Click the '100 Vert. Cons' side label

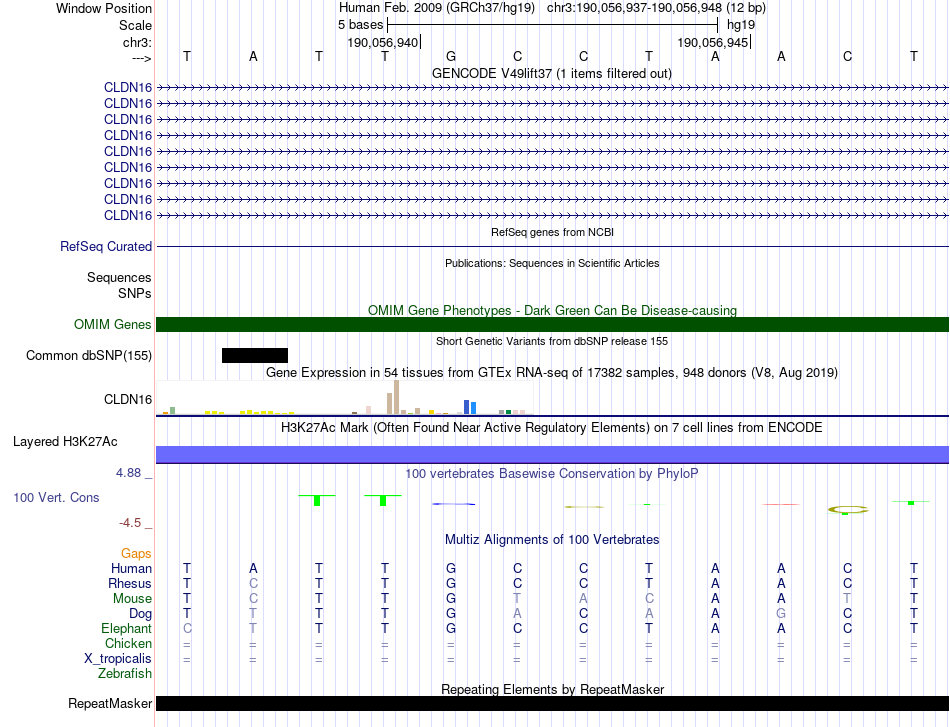pos(56,497)
